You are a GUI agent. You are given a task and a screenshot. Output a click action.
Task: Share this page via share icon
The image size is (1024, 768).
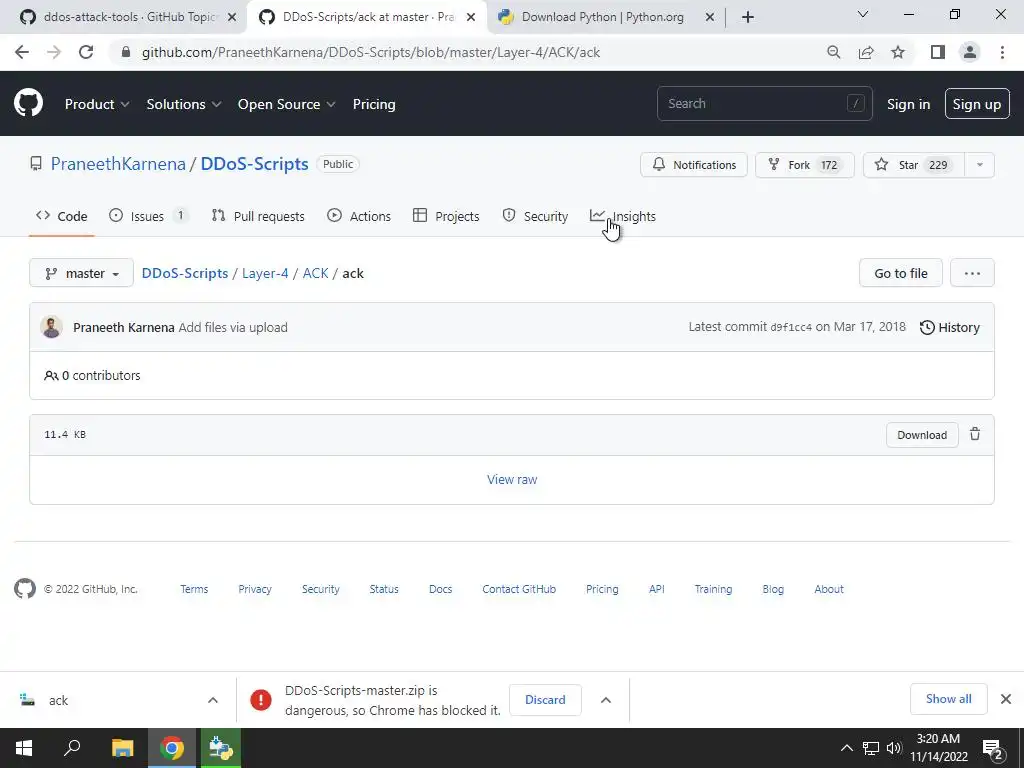866,52
